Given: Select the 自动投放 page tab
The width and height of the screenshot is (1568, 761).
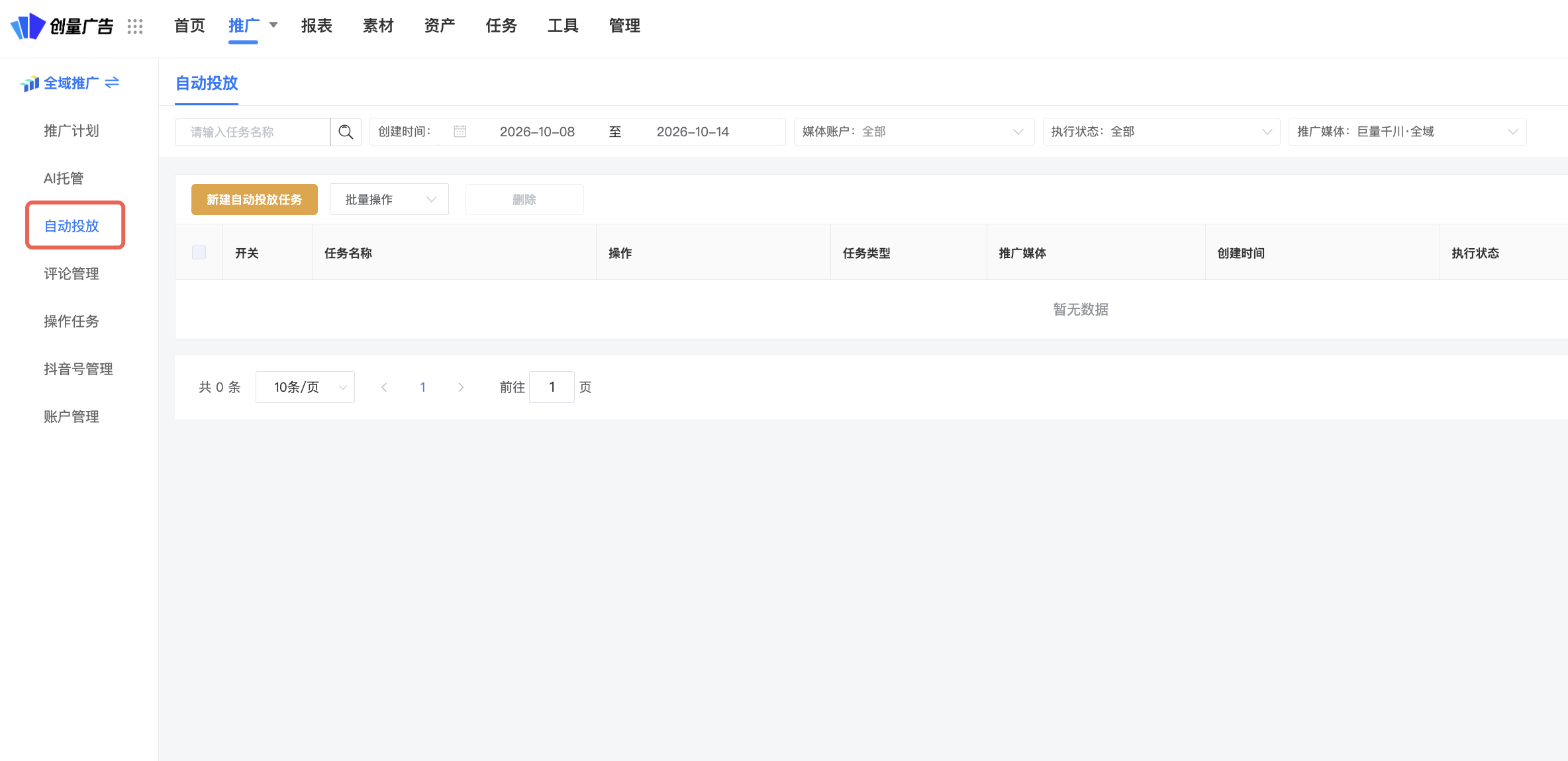Looking at the screenshot, I should click(207, 83).
